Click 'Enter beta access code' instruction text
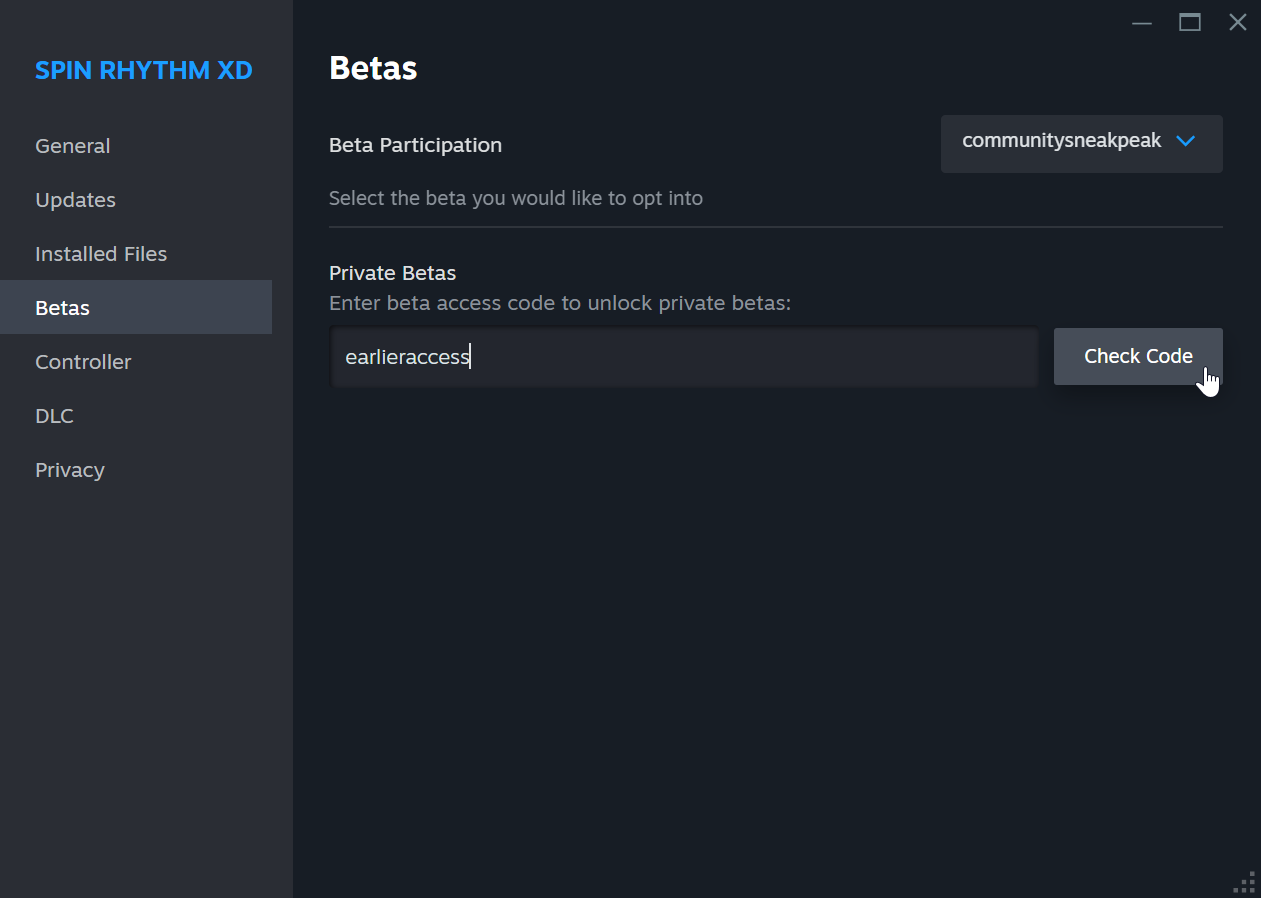 click(560, 303)
